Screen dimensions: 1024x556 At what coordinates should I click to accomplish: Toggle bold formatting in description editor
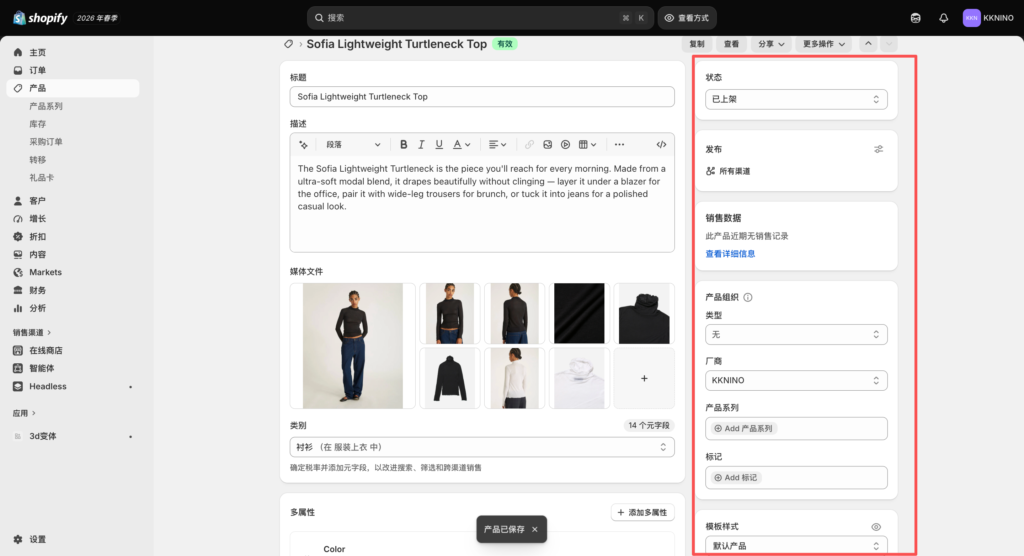tap(404, 144)
